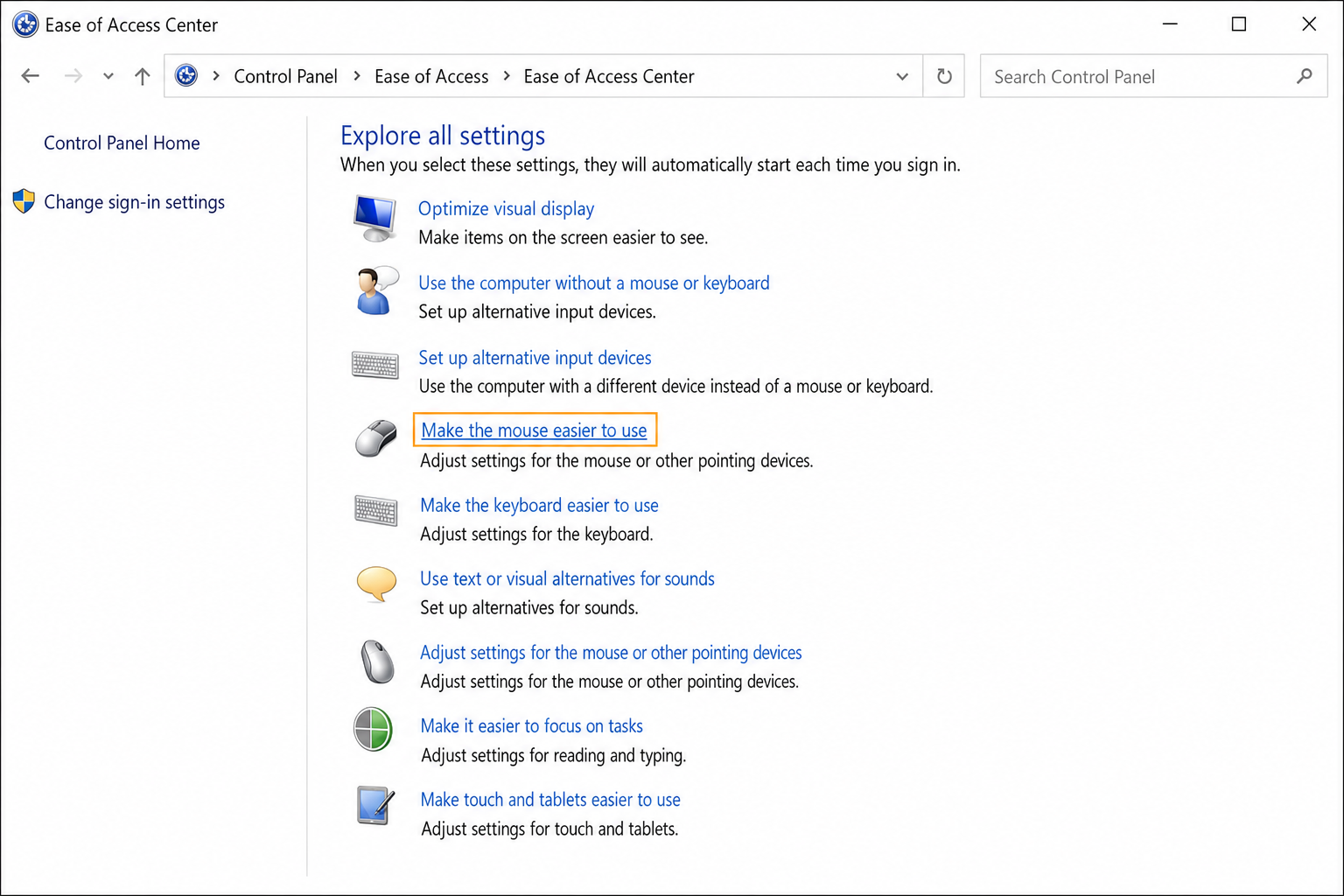Screen dimensions: 1344x896
Task: Click the keyboard icon beside Set up alternative input devices
Action: (375, 365)
